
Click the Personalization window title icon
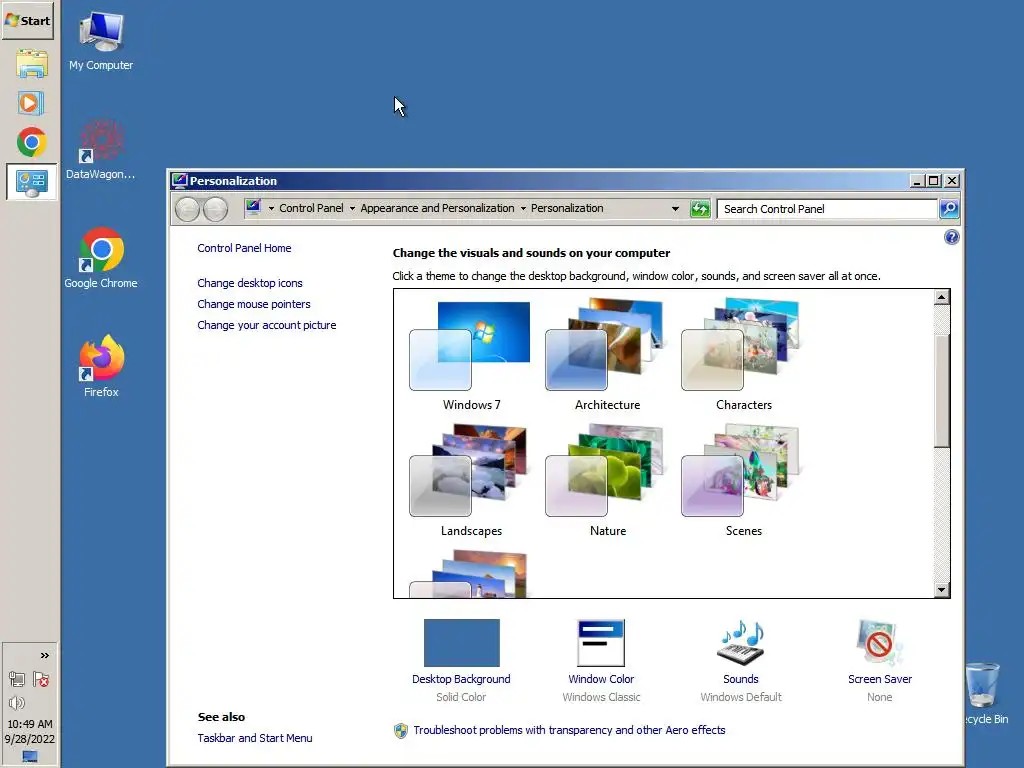[x=180, y=181]
